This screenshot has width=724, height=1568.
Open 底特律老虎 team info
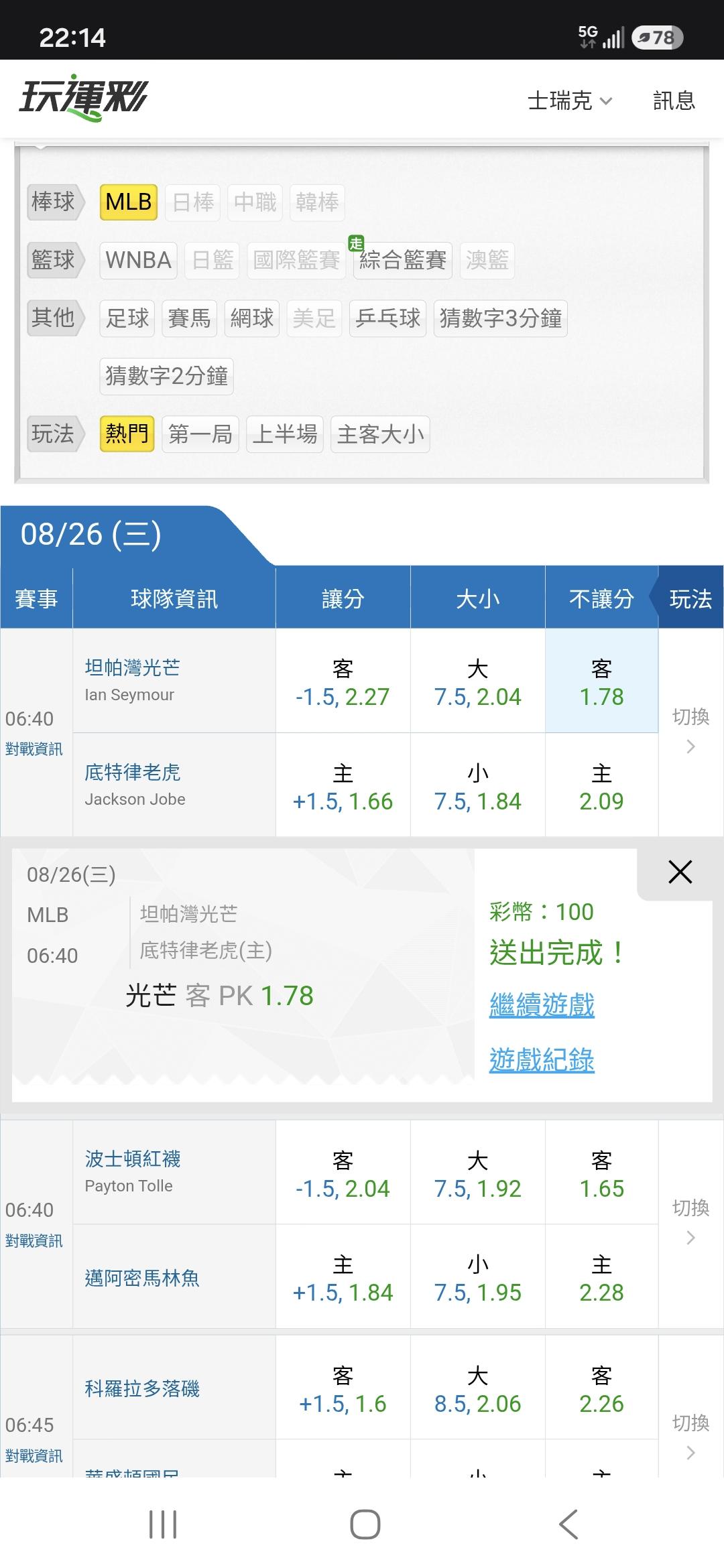(x=133, y=773)
